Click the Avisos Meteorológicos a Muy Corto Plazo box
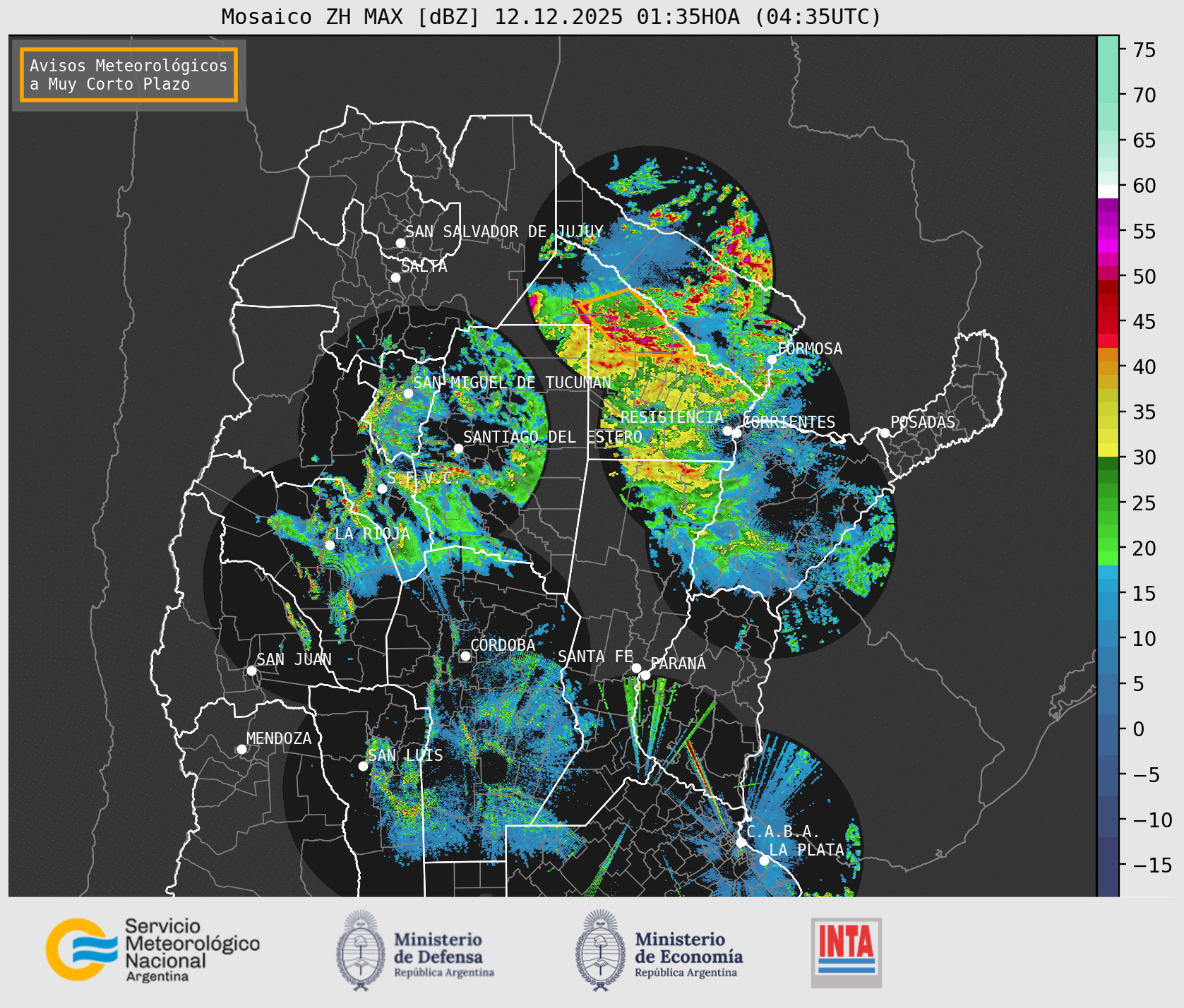Screen dimensions: 1184x1008 (x=128, y=75)
